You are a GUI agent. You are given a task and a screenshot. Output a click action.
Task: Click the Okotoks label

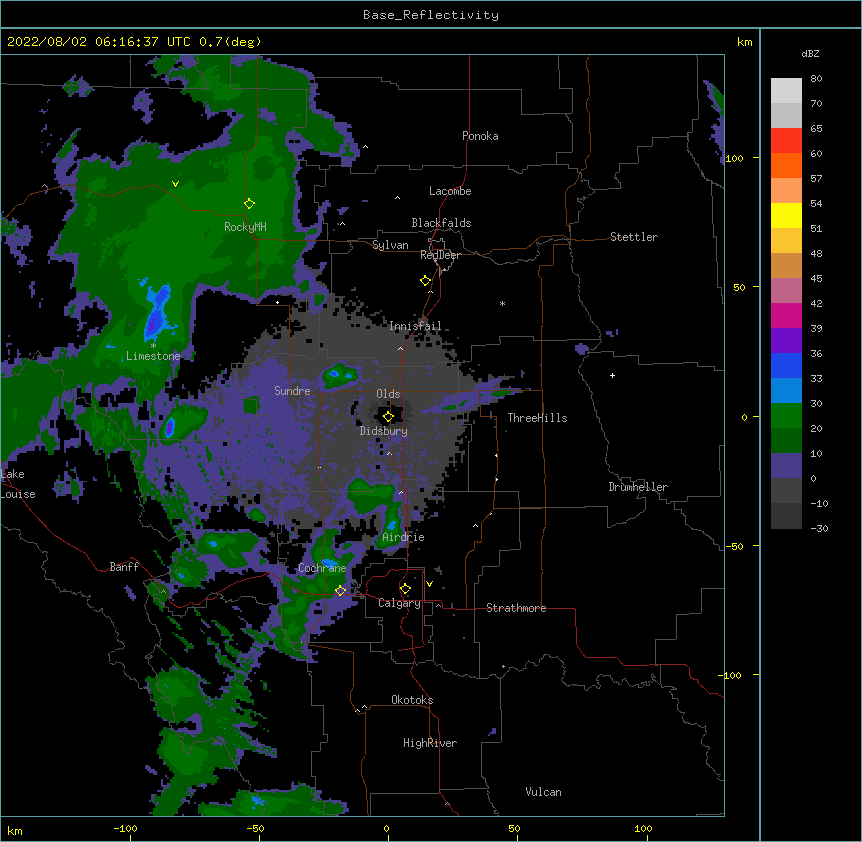pyautogui.click(x=412, y=700)
